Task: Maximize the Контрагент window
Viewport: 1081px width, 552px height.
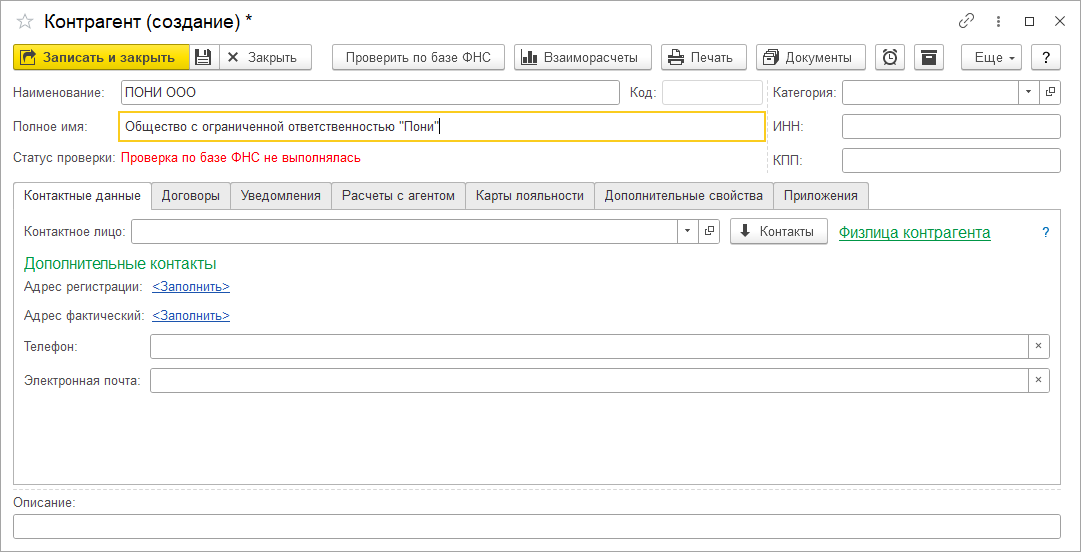Action: pyautogui.click(x=1029, y=21)
